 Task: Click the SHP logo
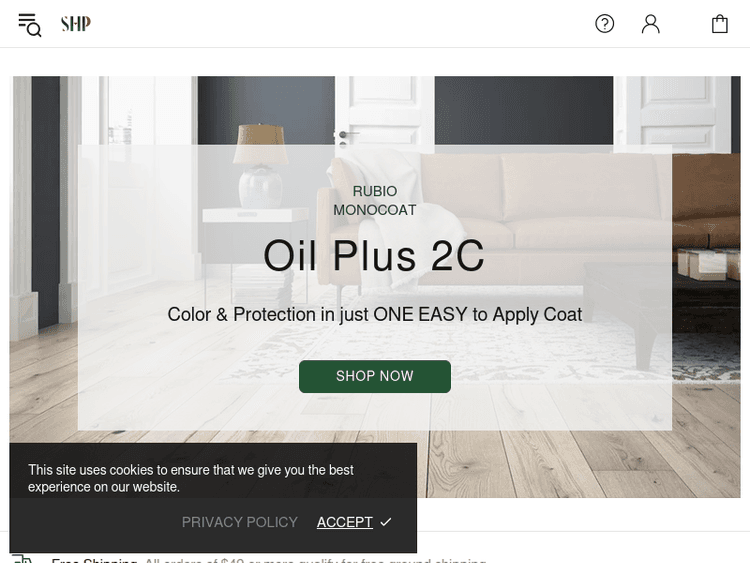76,23
